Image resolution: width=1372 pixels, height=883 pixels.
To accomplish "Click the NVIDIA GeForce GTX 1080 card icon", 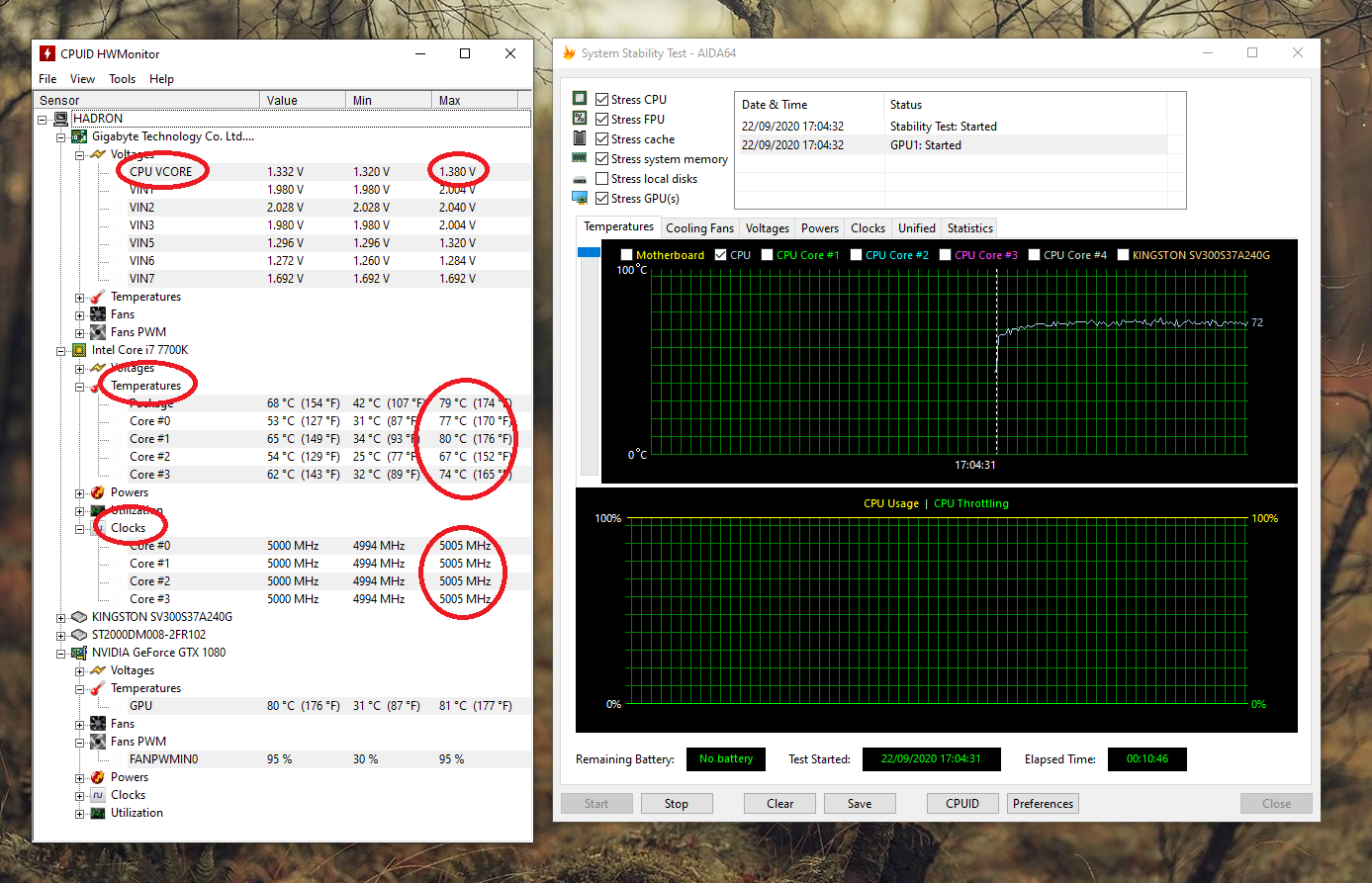I will [x=79, y=653].
